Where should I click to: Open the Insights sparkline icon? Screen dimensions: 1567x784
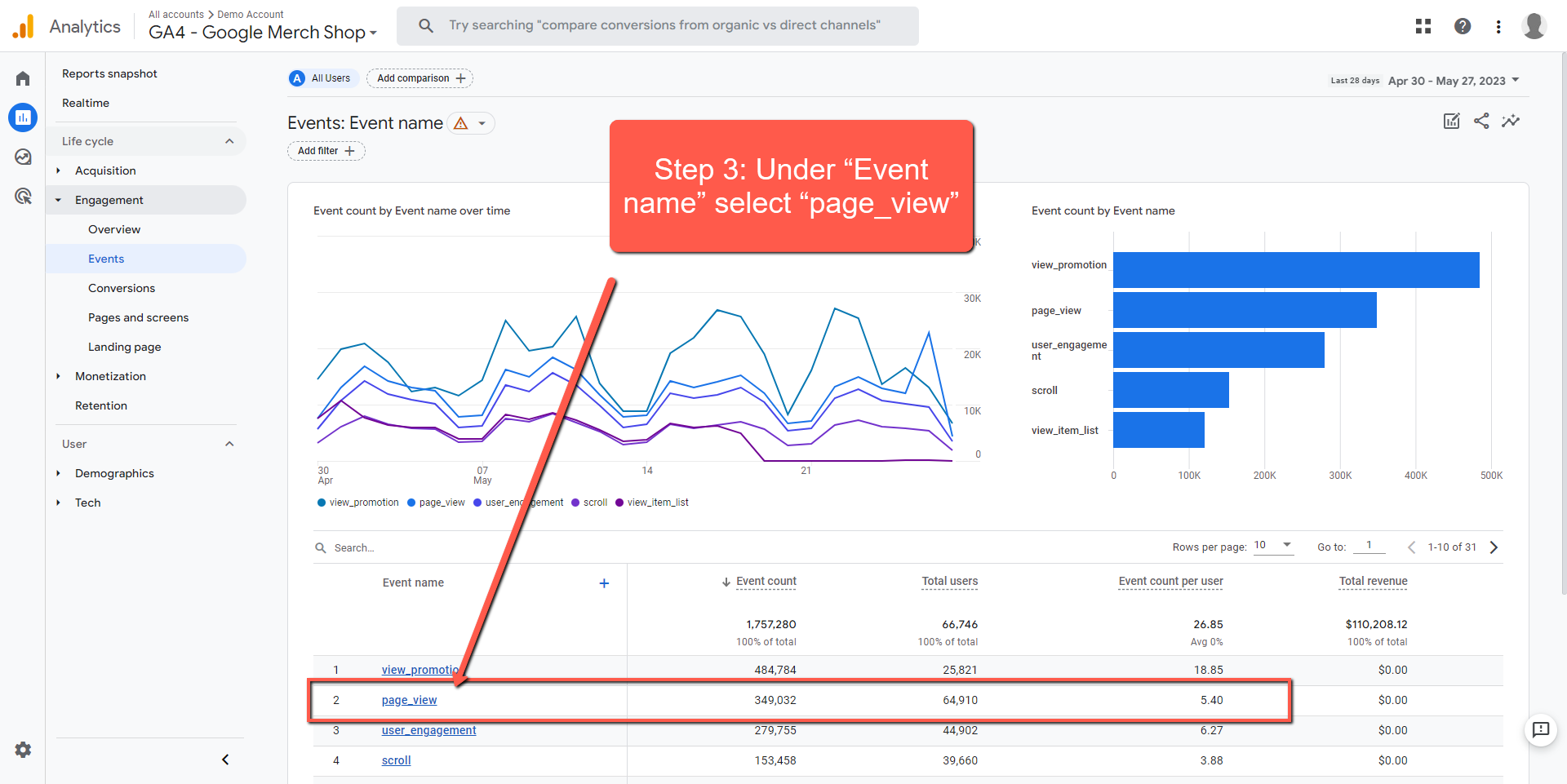point(1511,121)
